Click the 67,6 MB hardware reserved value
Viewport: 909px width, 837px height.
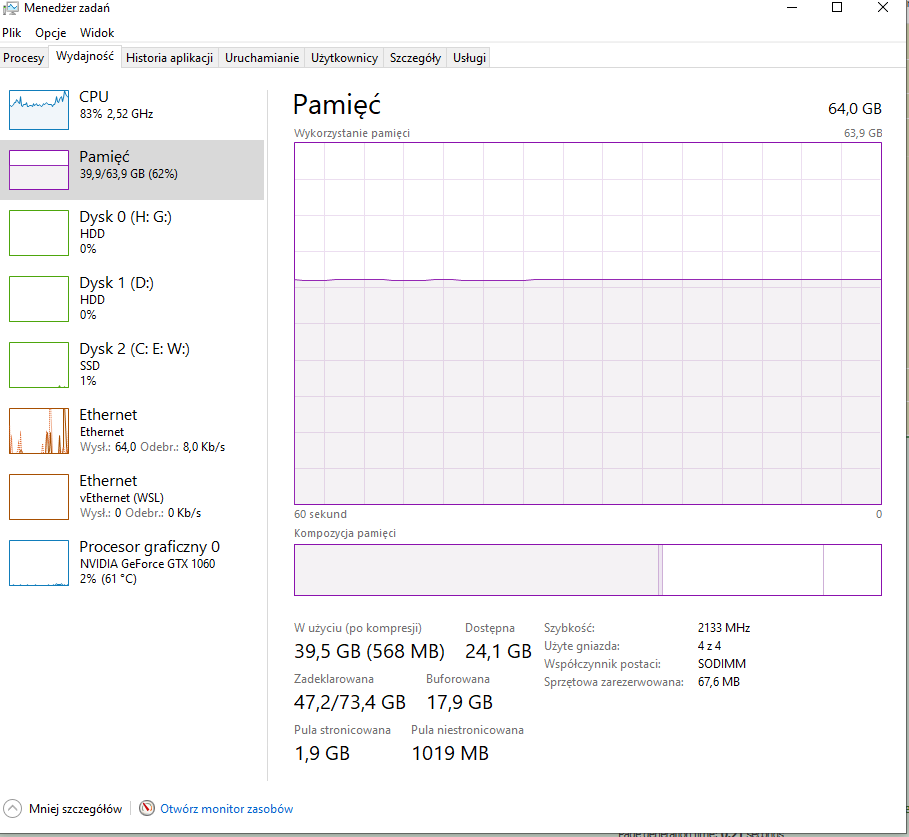pos(719,682)
